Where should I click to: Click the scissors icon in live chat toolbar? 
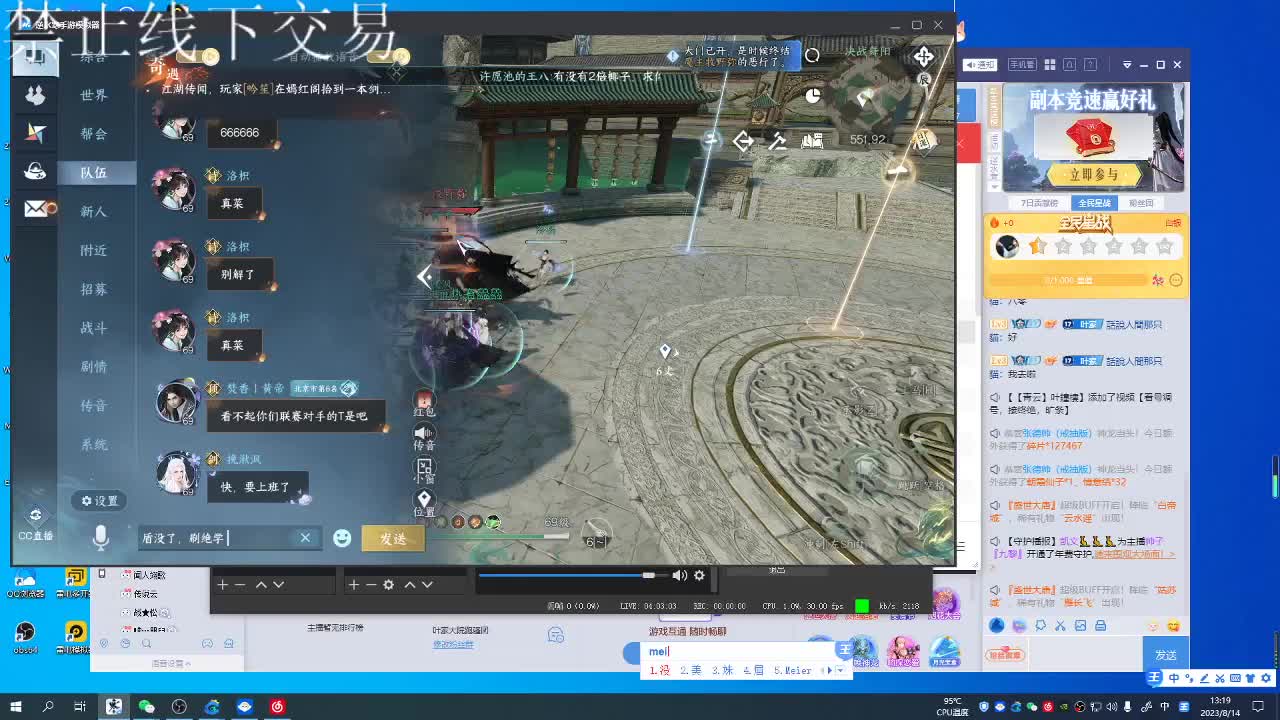(1060, 626)
